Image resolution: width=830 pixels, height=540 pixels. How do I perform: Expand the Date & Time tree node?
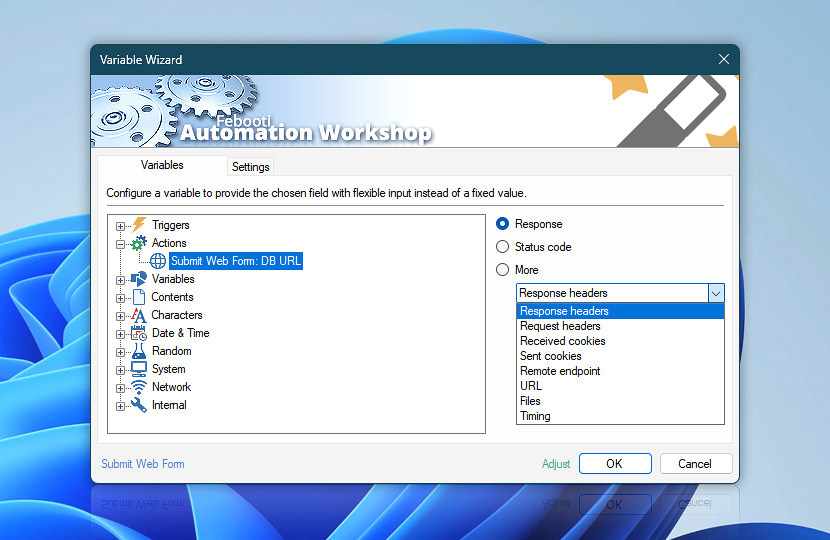coord(120,334)
